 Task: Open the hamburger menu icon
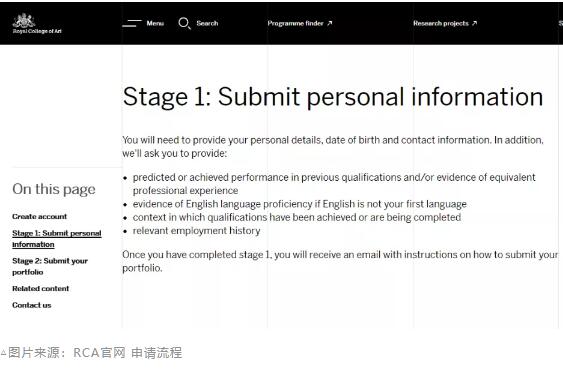click(x=132, y=23)
